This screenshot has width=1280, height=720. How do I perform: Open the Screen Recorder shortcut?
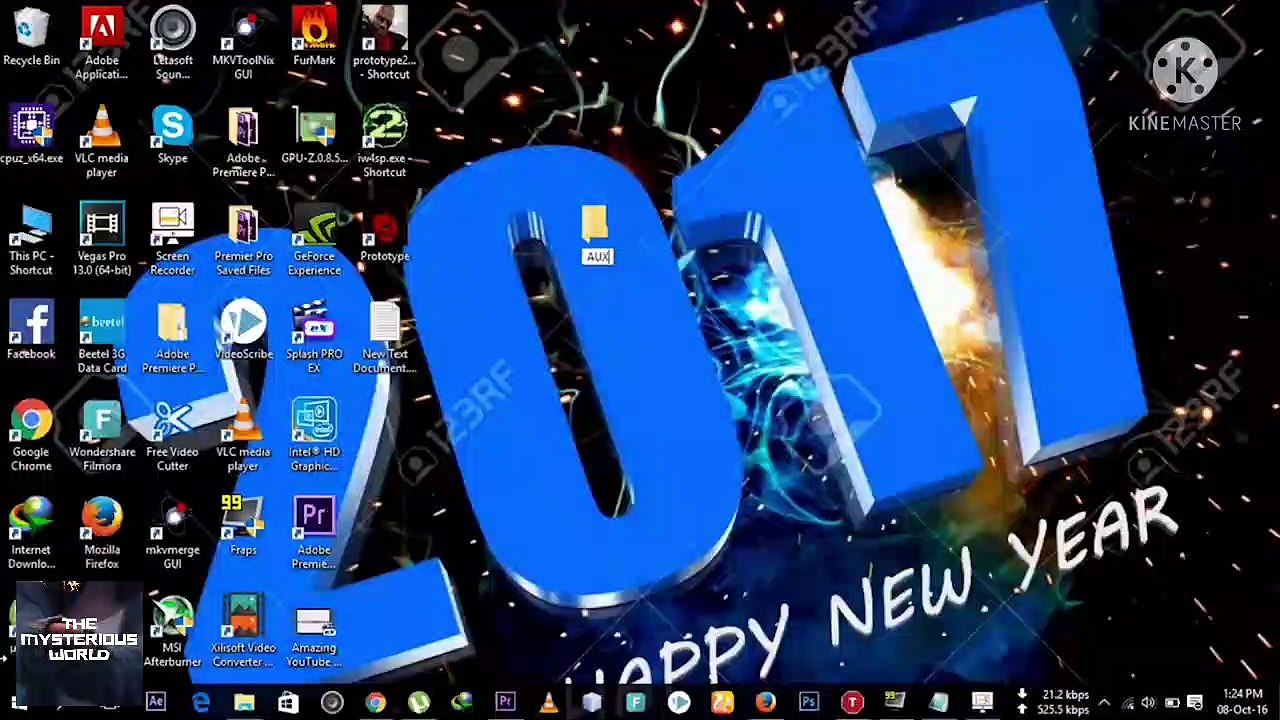click(x=172, y=240)
